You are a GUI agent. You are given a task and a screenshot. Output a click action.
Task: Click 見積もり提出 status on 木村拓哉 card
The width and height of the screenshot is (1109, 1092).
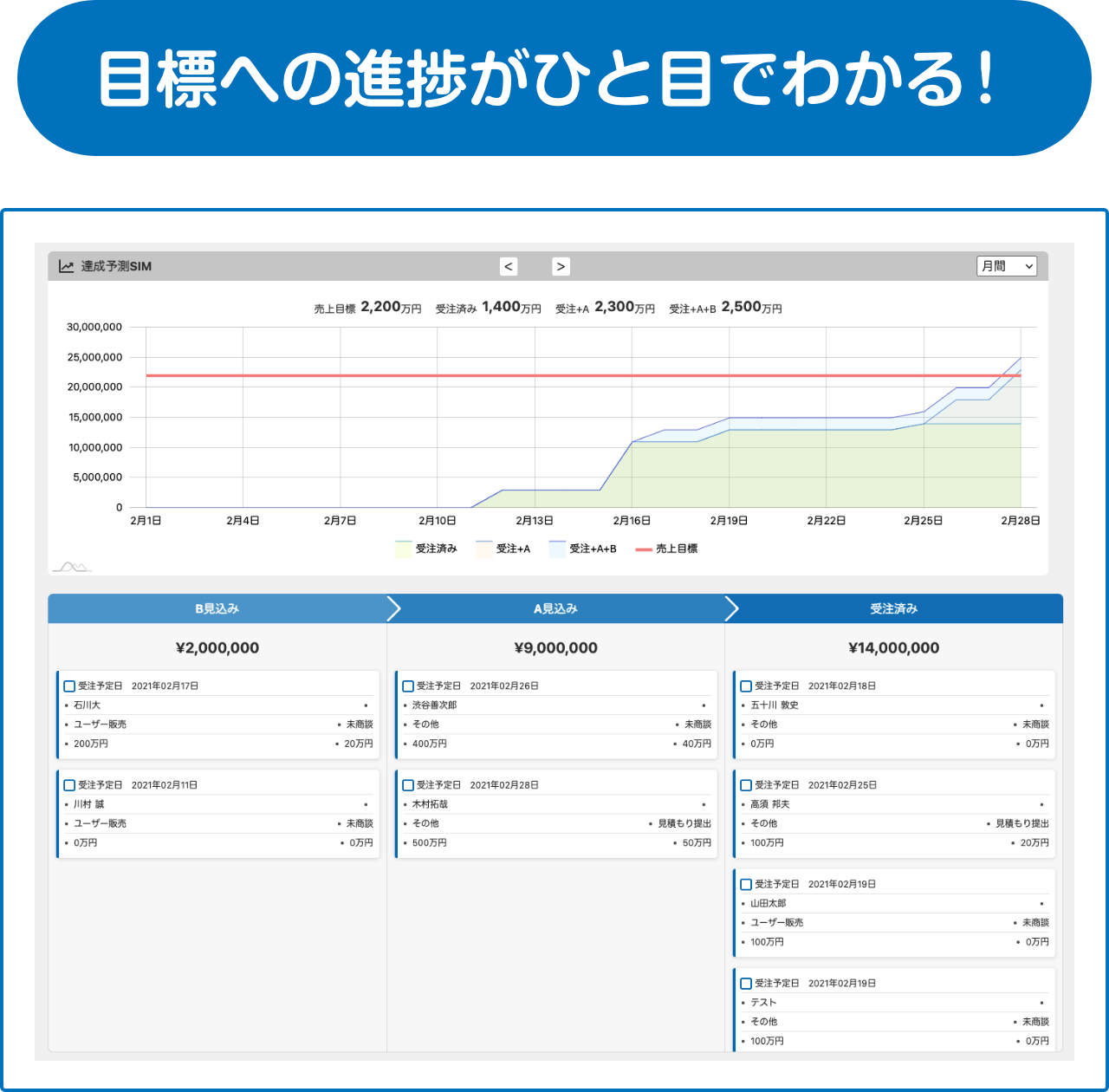pyautogui.click(x=684, y=823)
